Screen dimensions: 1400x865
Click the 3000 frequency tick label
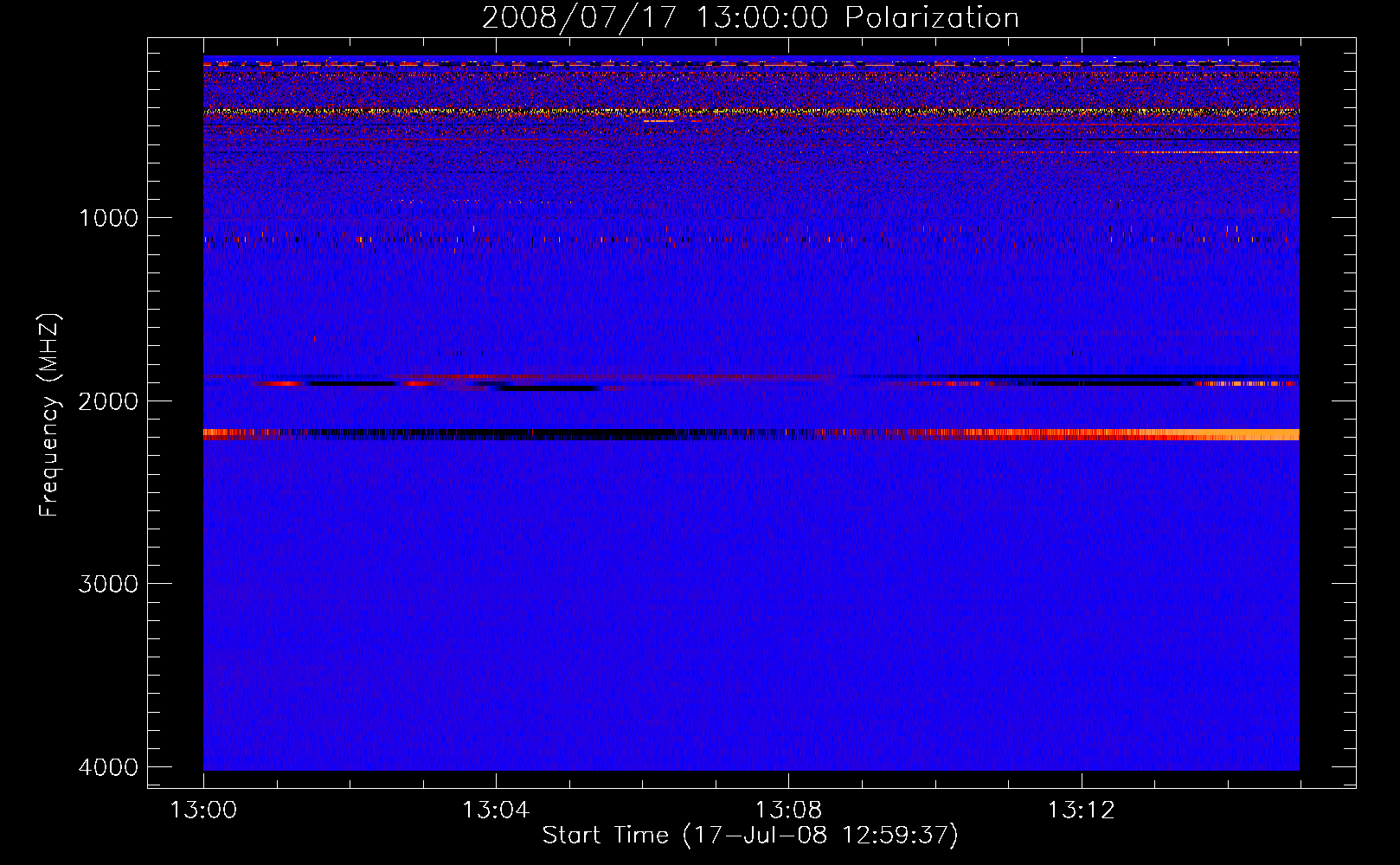click(108, 584)
